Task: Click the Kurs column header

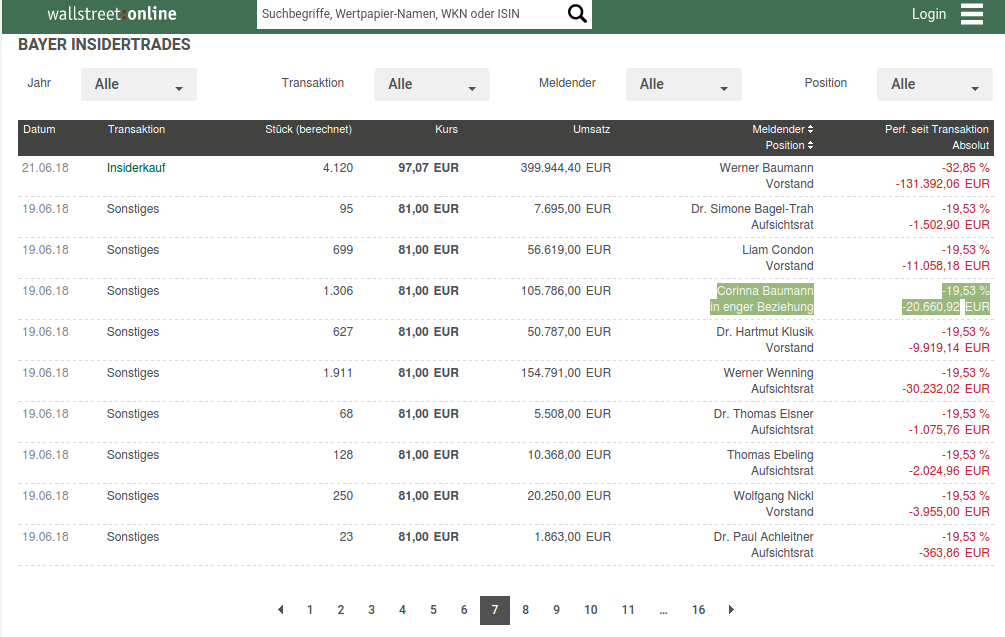Action: click(x=446, y=129)
